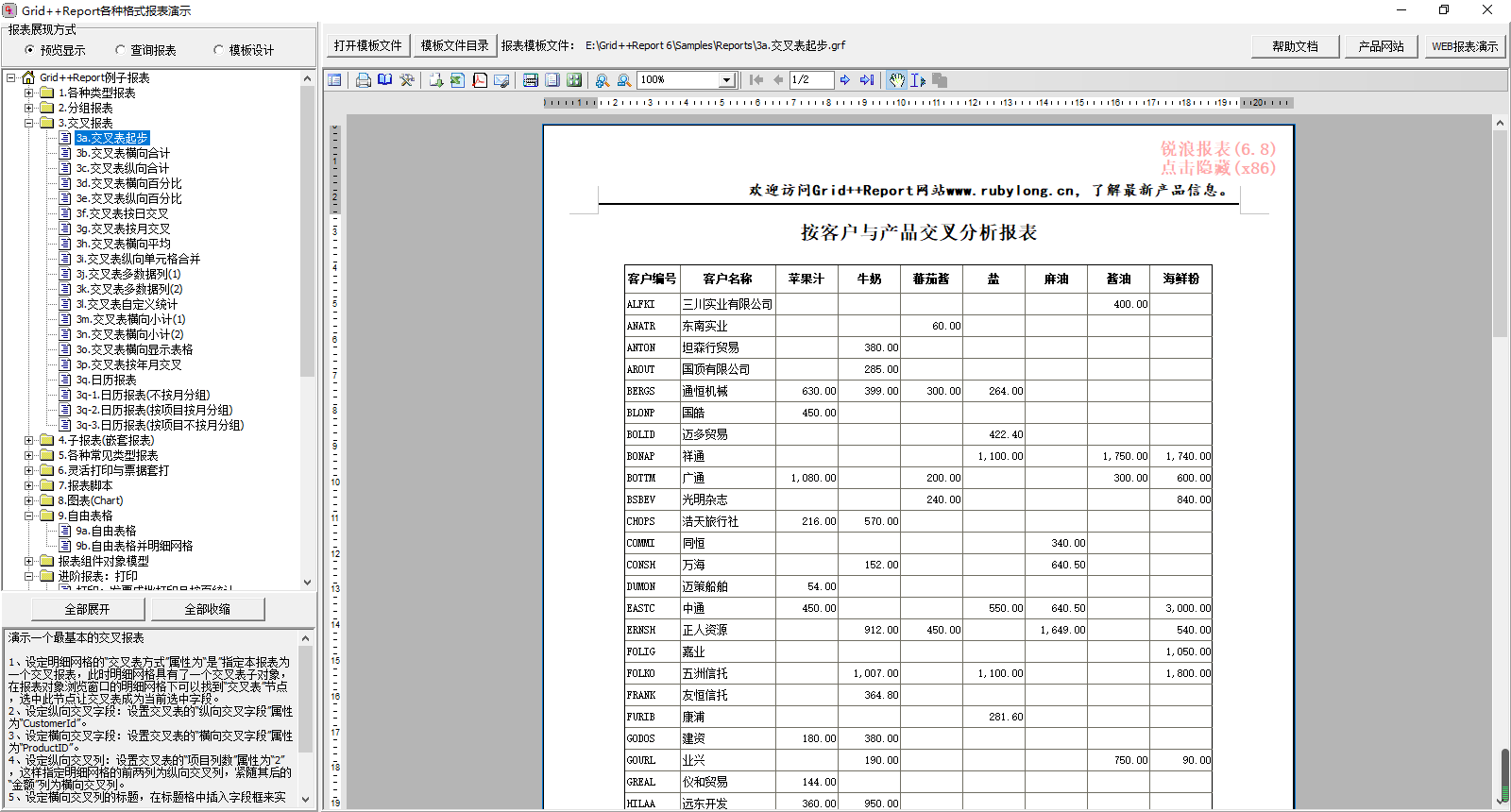
Task: Export report to Excel icon
Action: click(x=457, y=80)
